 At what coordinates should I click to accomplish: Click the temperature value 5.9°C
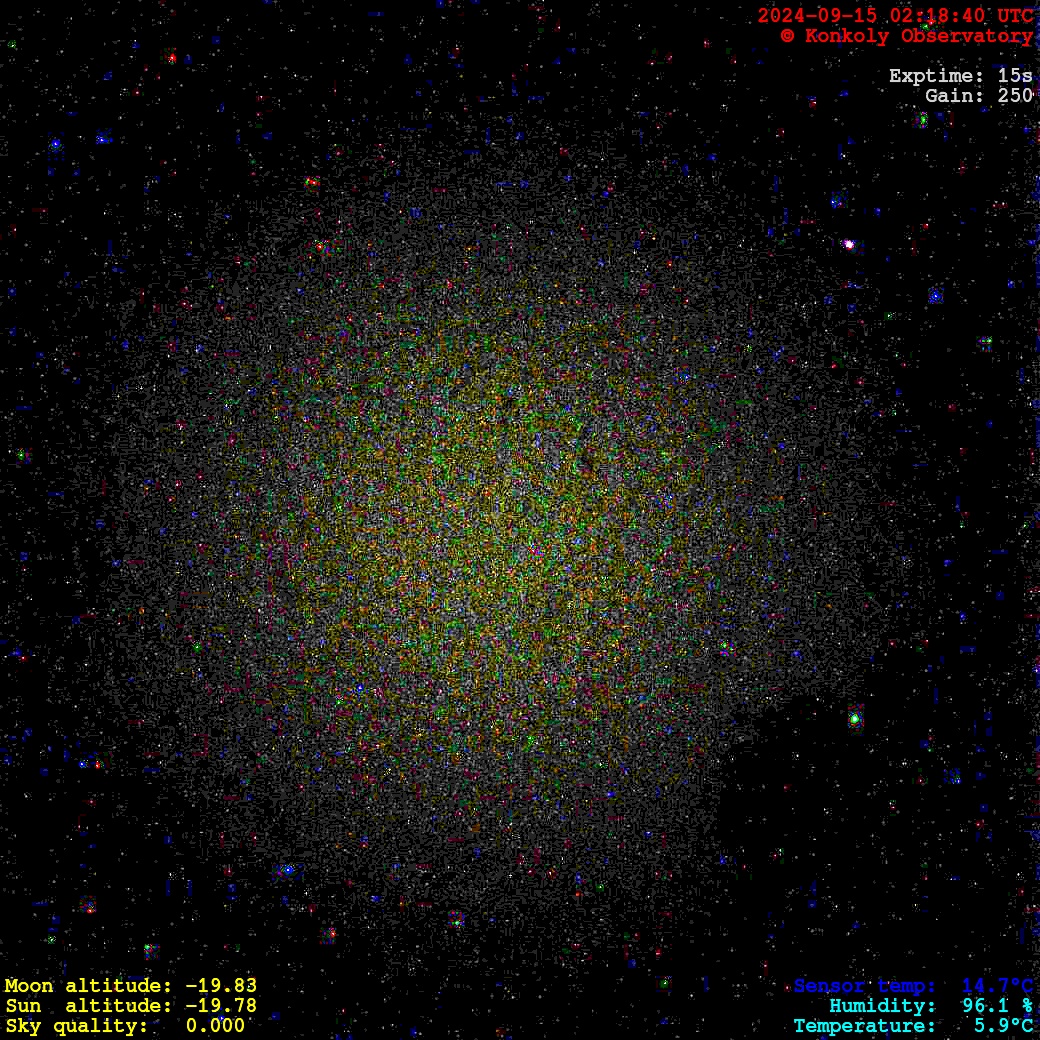[1003, 1026]
